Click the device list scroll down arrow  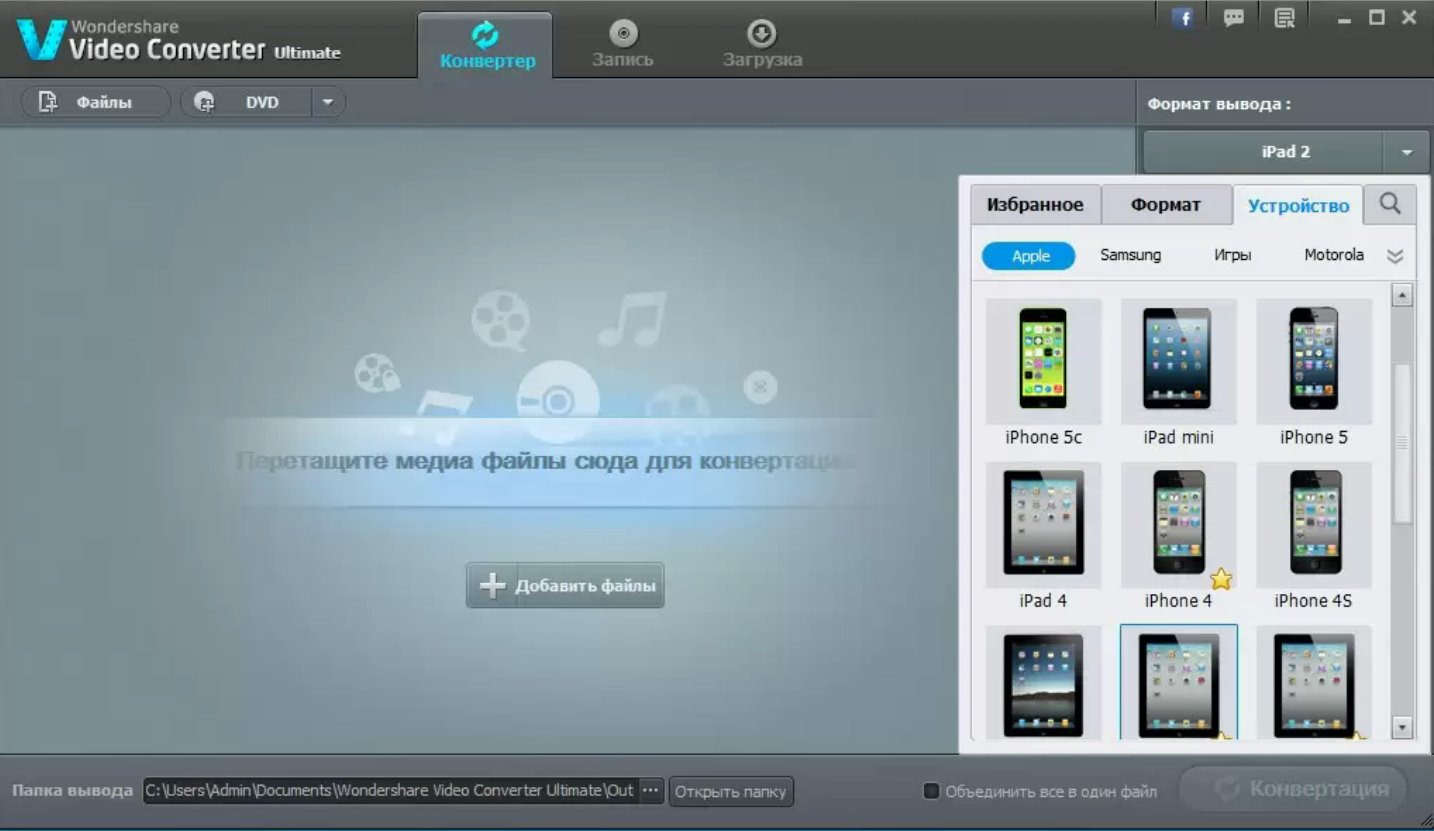1402,728
